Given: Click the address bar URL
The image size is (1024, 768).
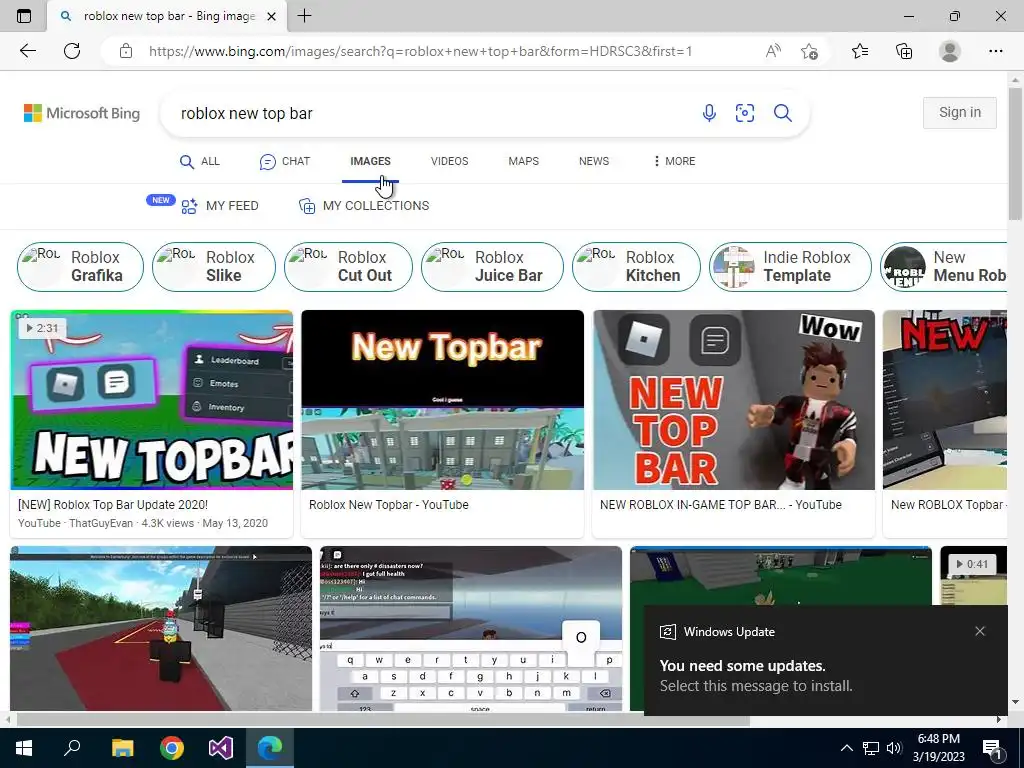Looking at the screenshot, I should pos(420,51).
